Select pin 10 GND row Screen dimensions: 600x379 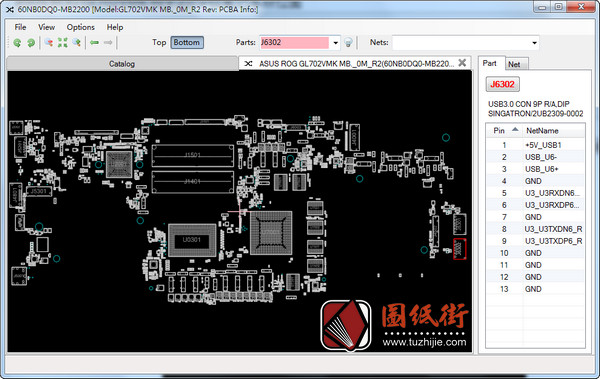point(536,253)
